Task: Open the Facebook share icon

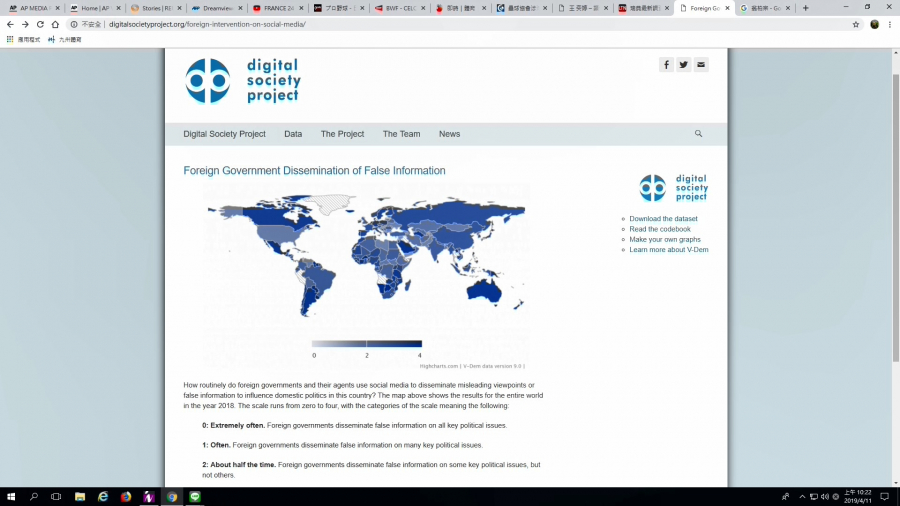Action: coord(666,65)
